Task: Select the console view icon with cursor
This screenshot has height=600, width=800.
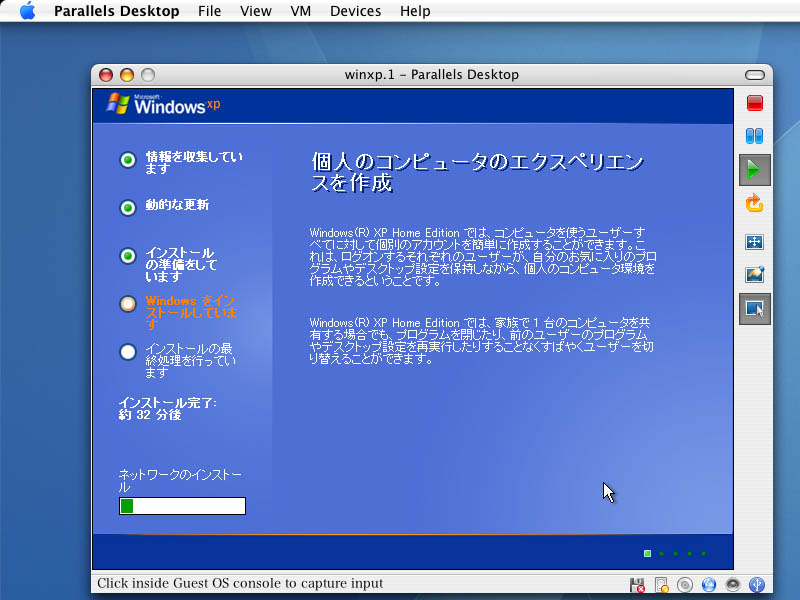Action: tap(755, 309)
